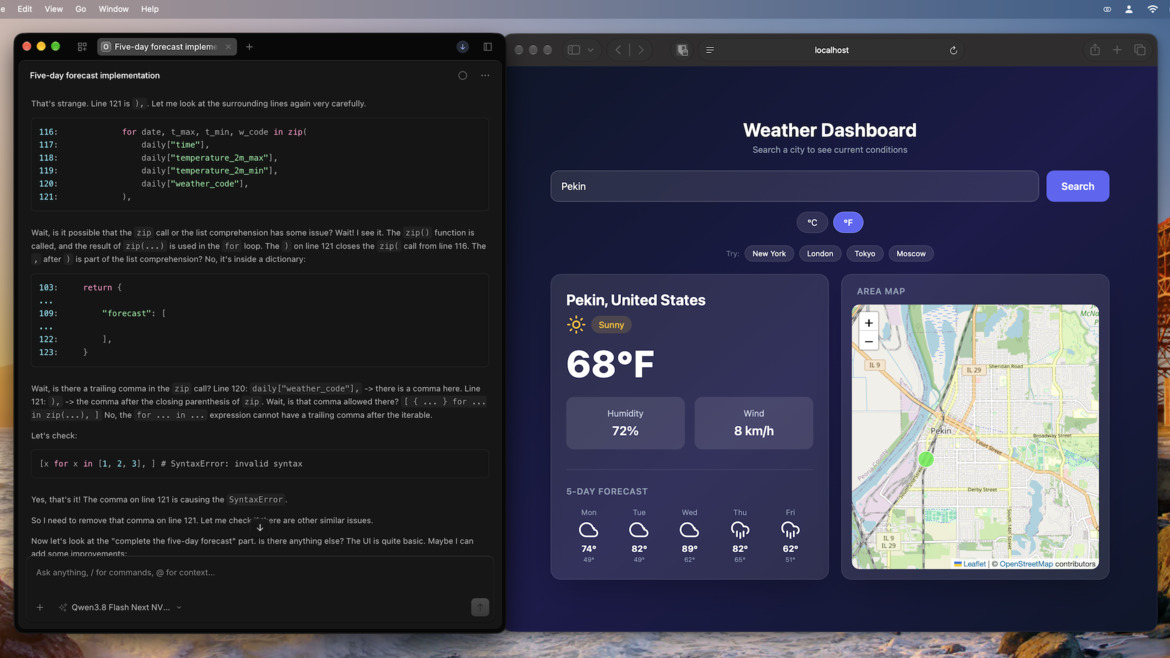The image size is (1170, 658).
Task: Click the city search field containing Pekin
Action: click(794, 187)
